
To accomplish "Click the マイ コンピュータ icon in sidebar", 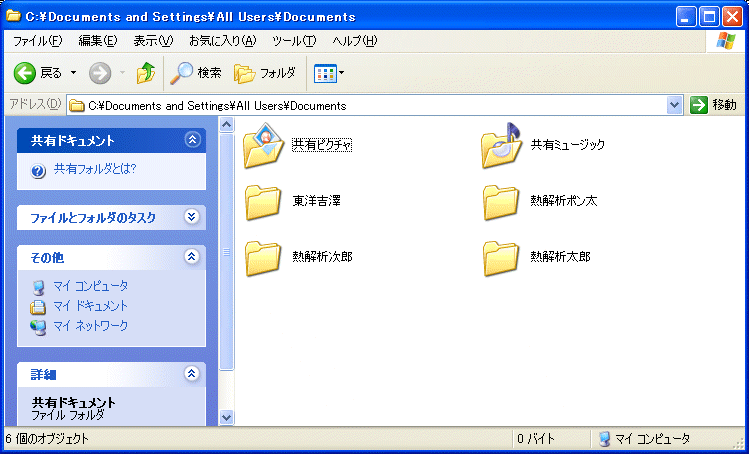I will [x=39, y=287].
